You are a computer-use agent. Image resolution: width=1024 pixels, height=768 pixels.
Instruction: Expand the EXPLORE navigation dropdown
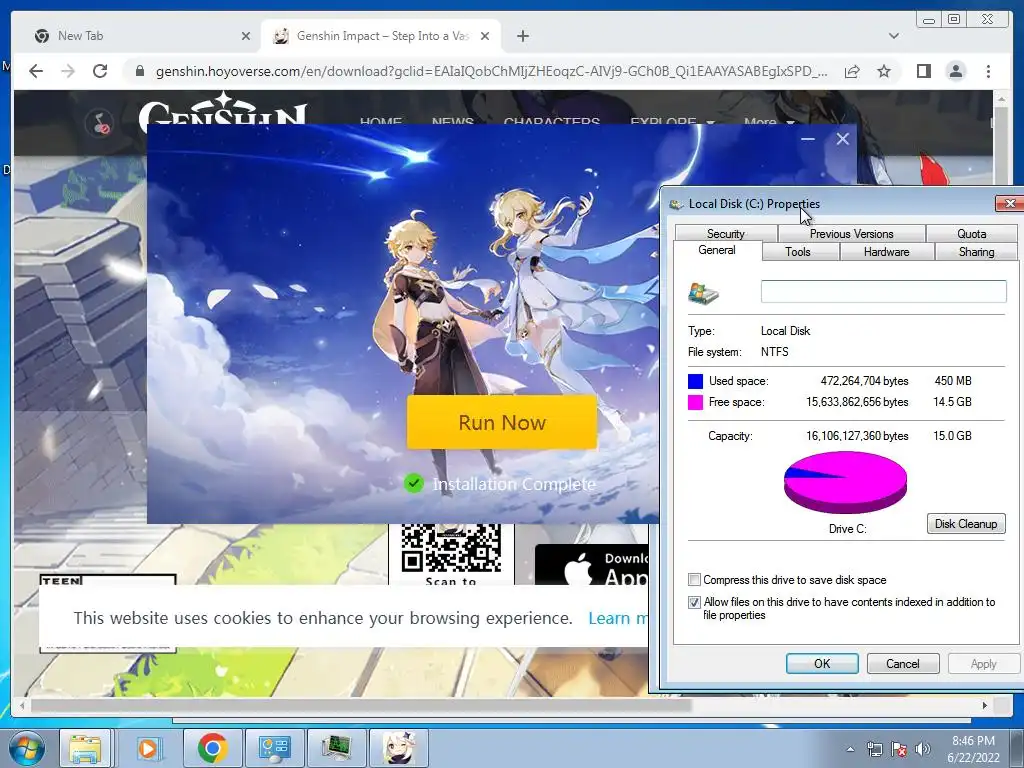pyautogui.click(x=672, y=121)
